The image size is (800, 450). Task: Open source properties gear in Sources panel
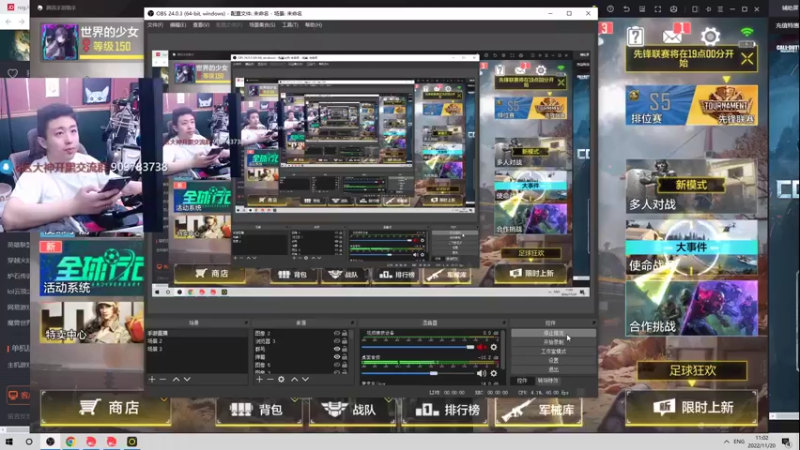[x=281, y=380]
